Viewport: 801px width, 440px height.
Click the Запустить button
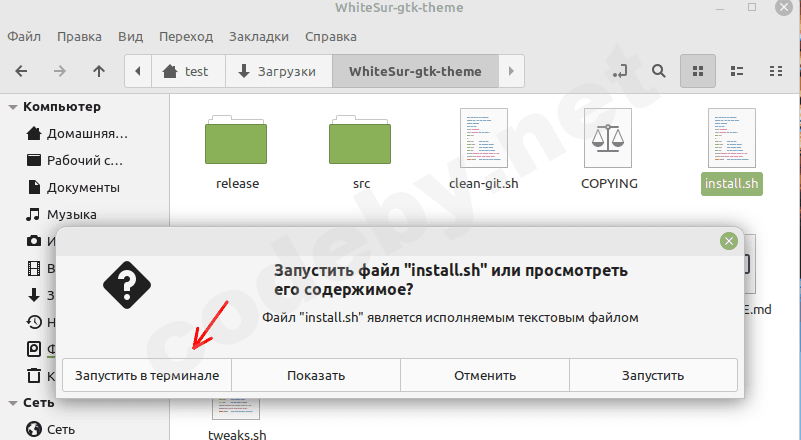(653, 375)
